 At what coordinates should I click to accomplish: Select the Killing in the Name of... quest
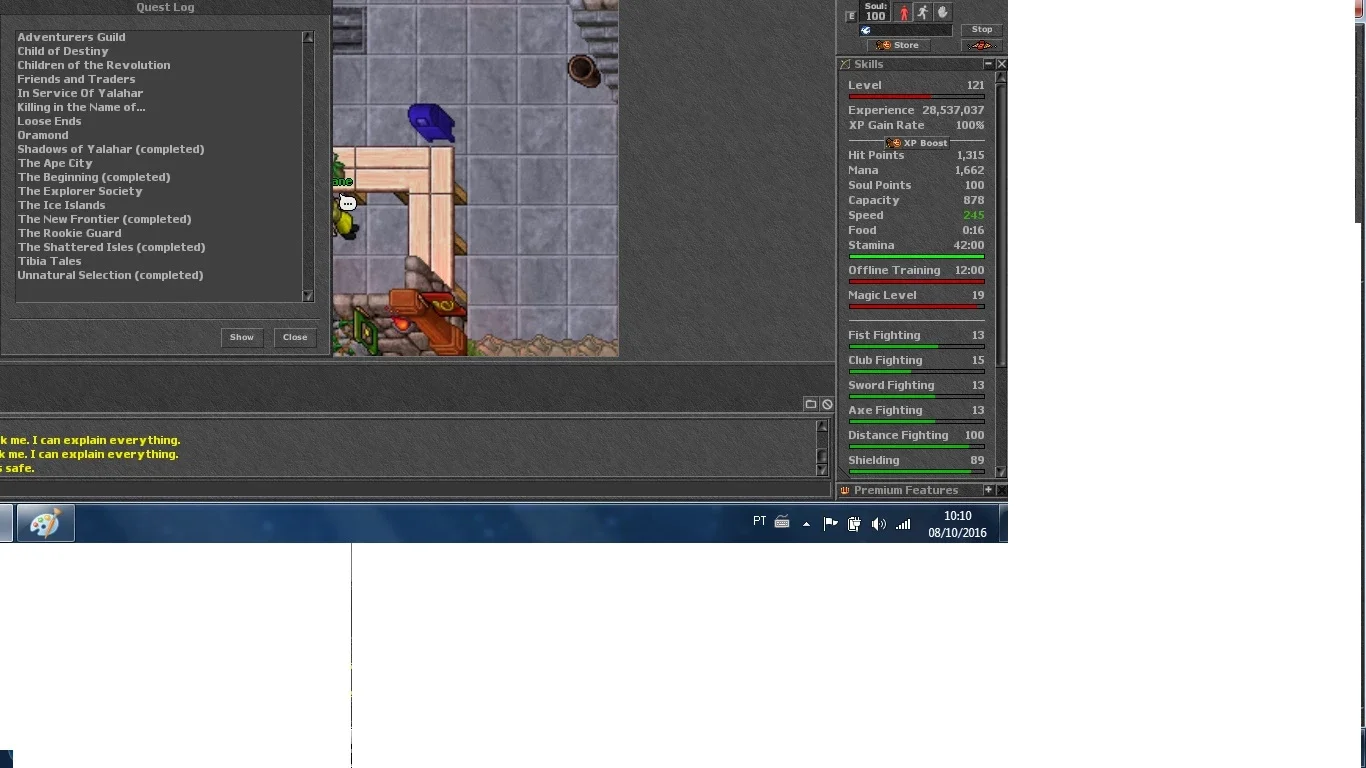tap(81, 107)
